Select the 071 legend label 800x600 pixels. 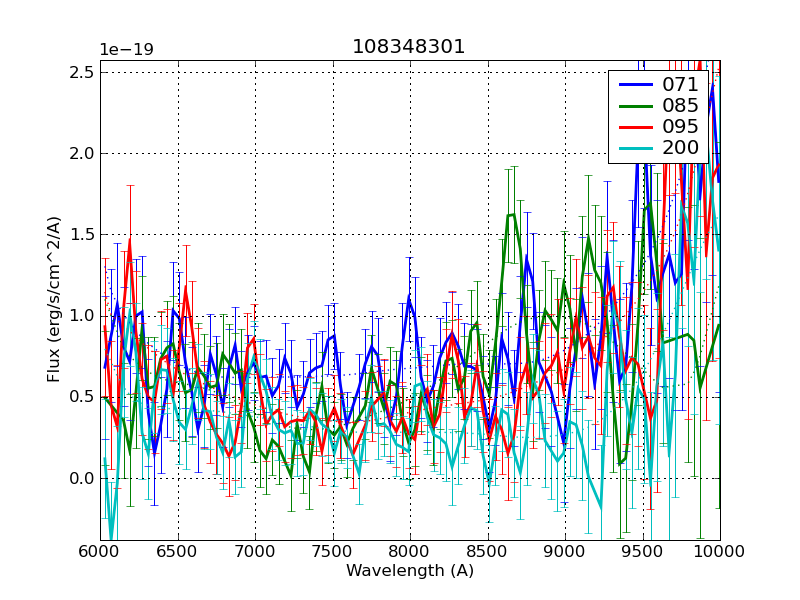pyautogui.click(x=680, y=85)
